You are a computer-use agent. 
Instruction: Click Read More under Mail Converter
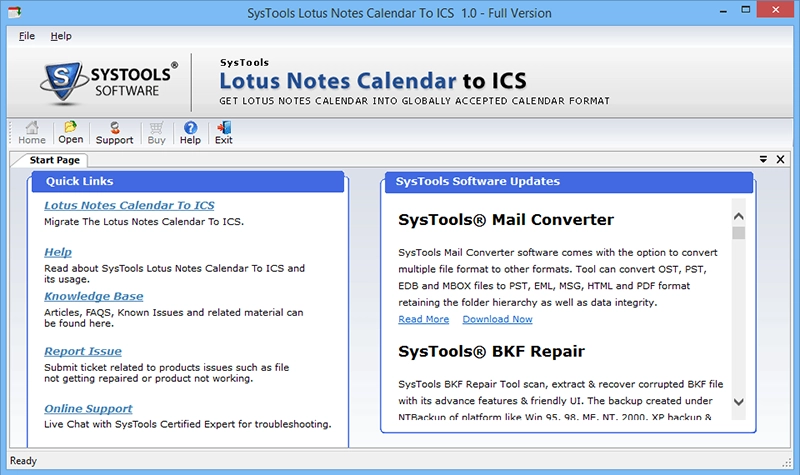[x=423, y=319]
